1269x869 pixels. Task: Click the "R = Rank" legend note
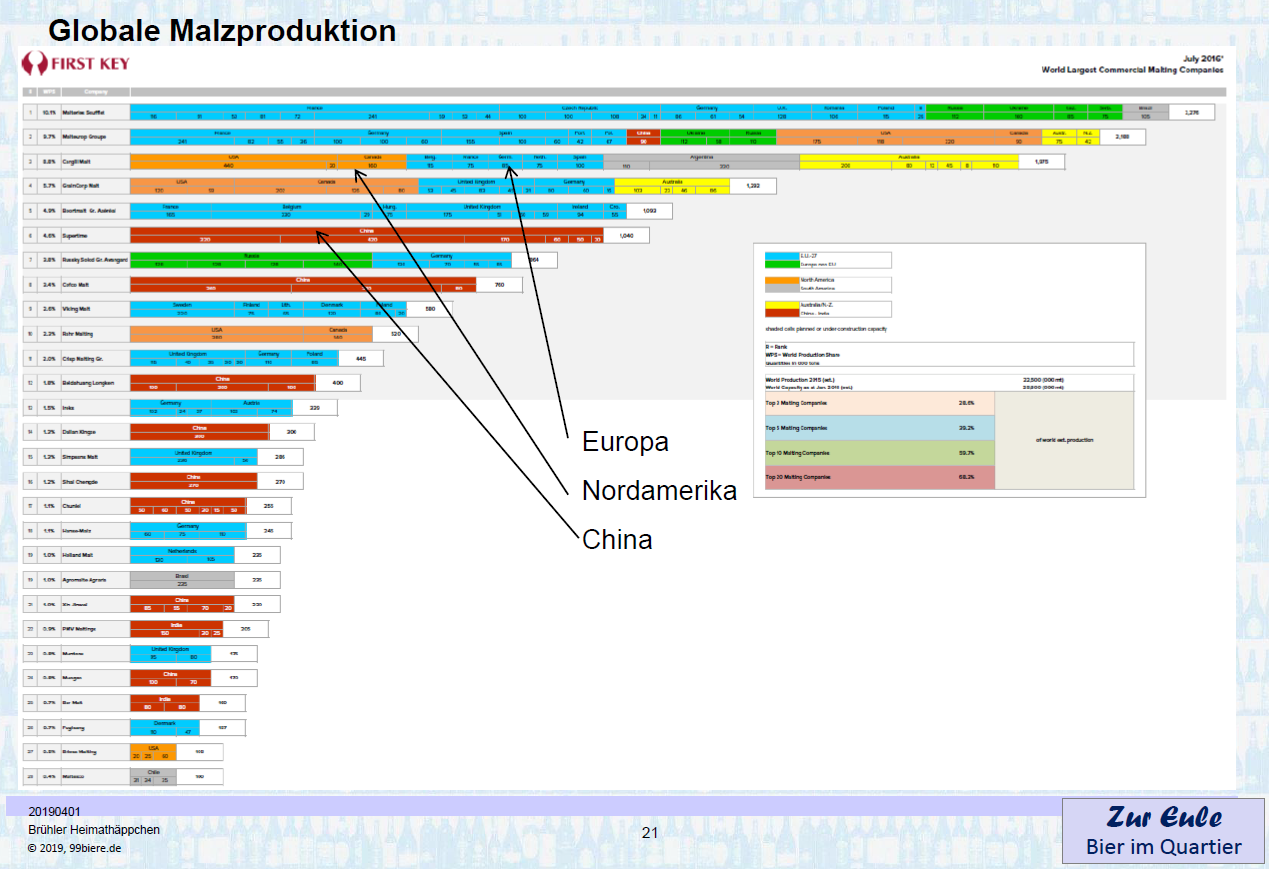(x=777, y=348)
